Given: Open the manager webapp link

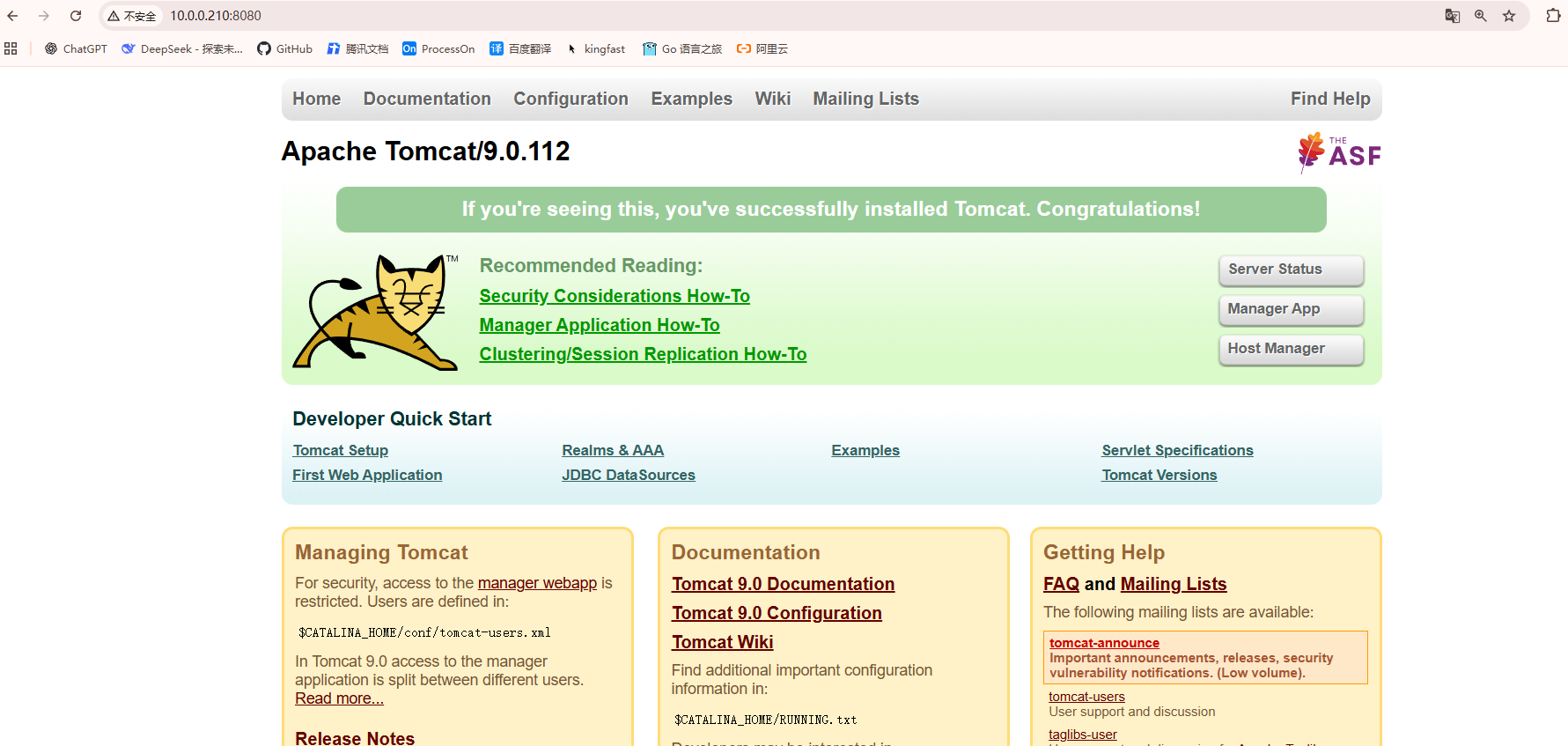Looking at the screenshot, I should 537,583.
